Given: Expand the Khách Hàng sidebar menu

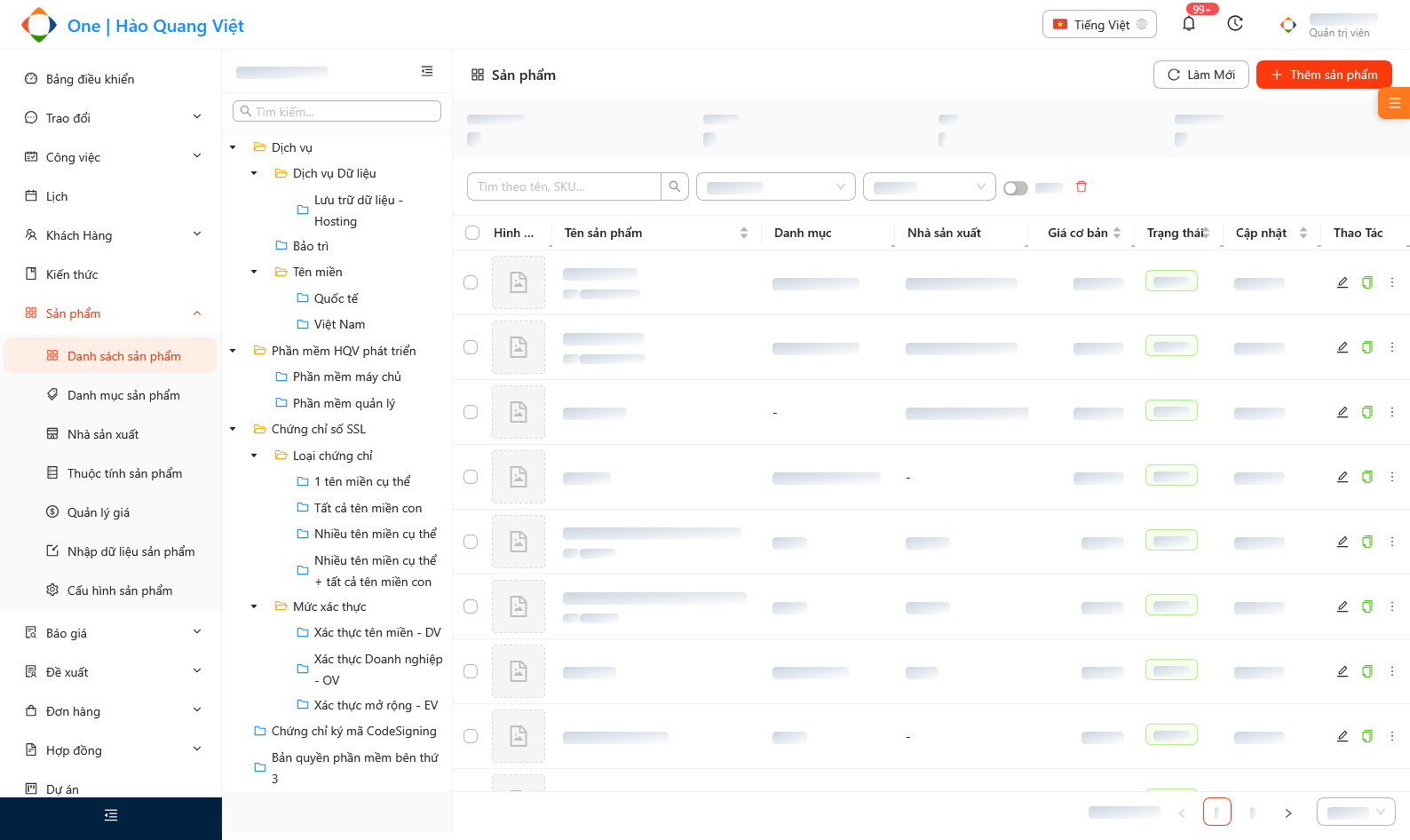Looking at the screenshot, I should coord(112,234).
